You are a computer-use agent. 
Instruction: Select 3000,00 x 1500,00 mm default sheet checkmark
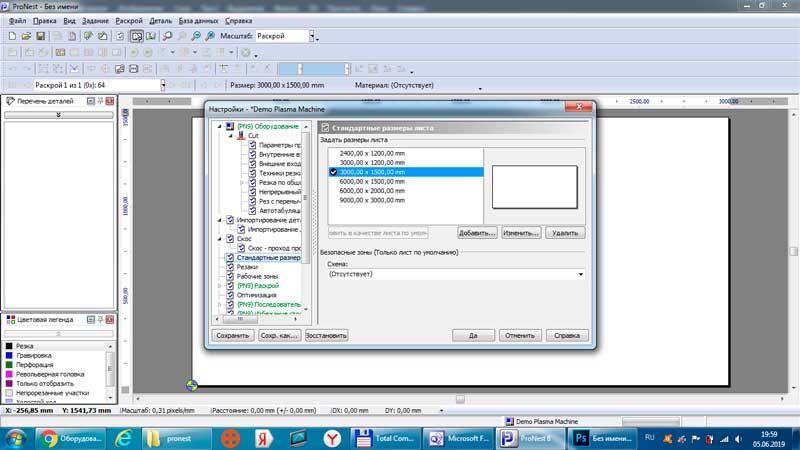[x=333, y=172]
